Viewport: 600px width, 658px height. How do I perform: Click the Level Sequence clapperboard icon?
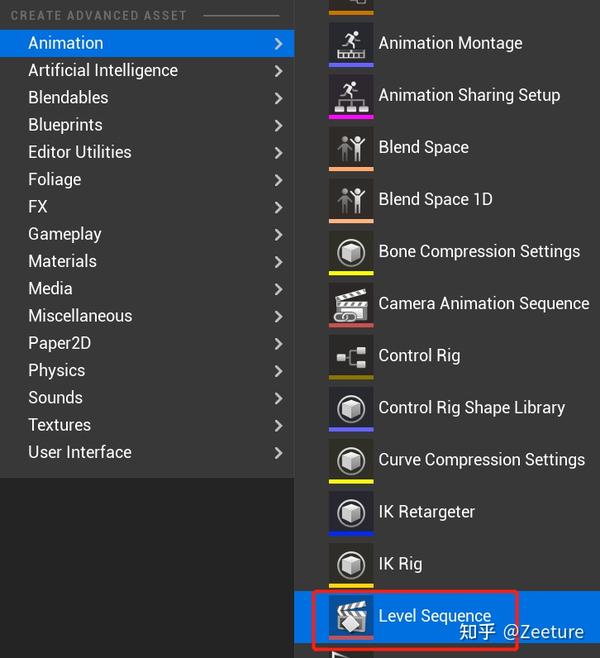click(351, 616)
